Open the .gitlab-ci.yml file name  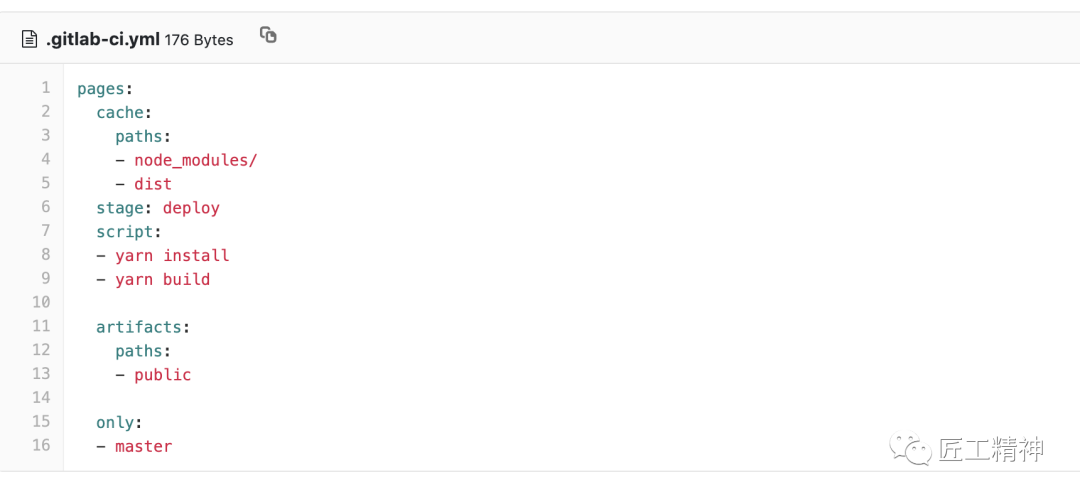(x=103, y=39)
